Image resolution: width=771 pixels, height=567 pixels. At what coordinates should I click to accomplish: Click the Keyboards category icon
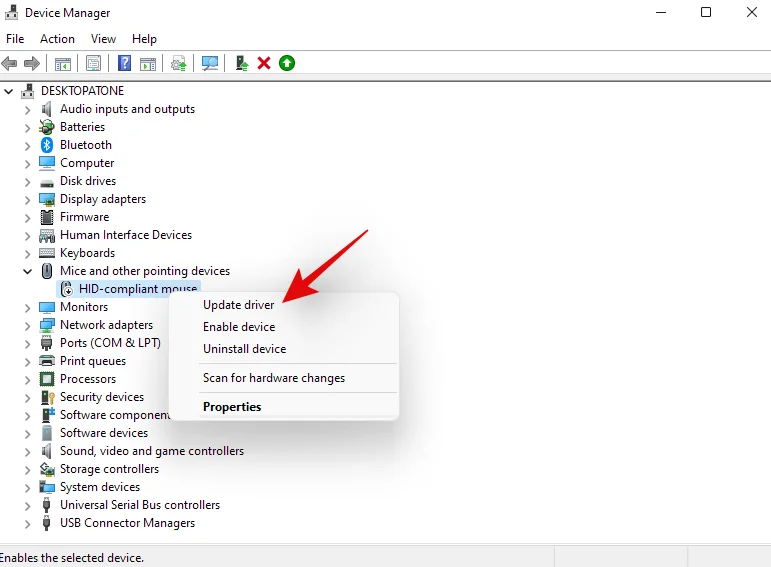pyautogui.click(x=47, y=253)
